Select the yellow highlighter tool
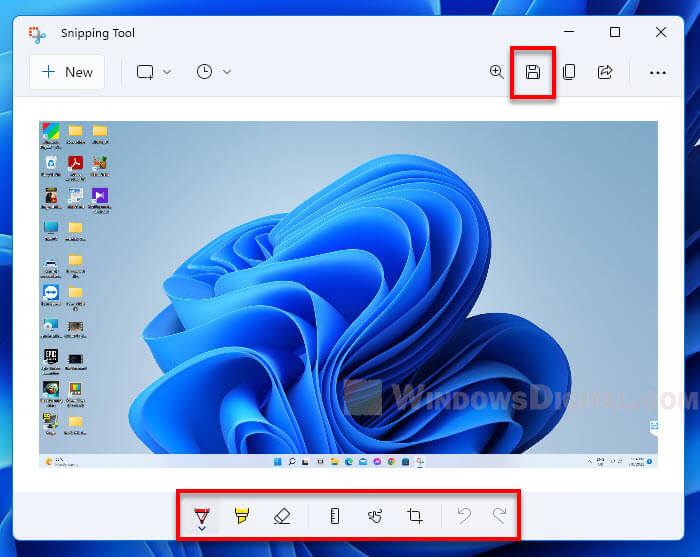The width and height of the screenshot is (700, 557). [x=242, y=515]
